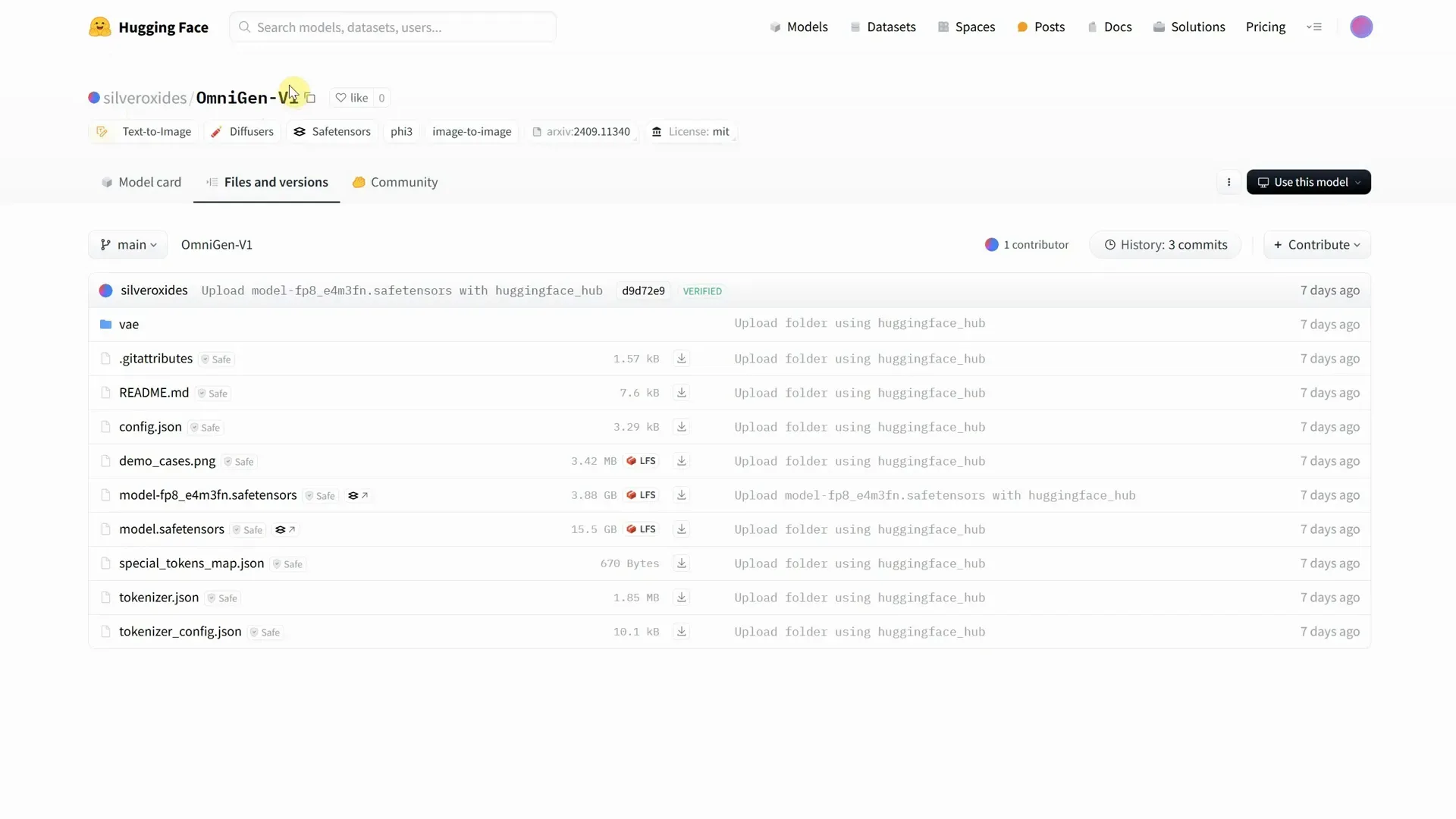This screenshot has width=1456, height=819.
Task: View History: 3 commits
Action: tap(1166, 244)
